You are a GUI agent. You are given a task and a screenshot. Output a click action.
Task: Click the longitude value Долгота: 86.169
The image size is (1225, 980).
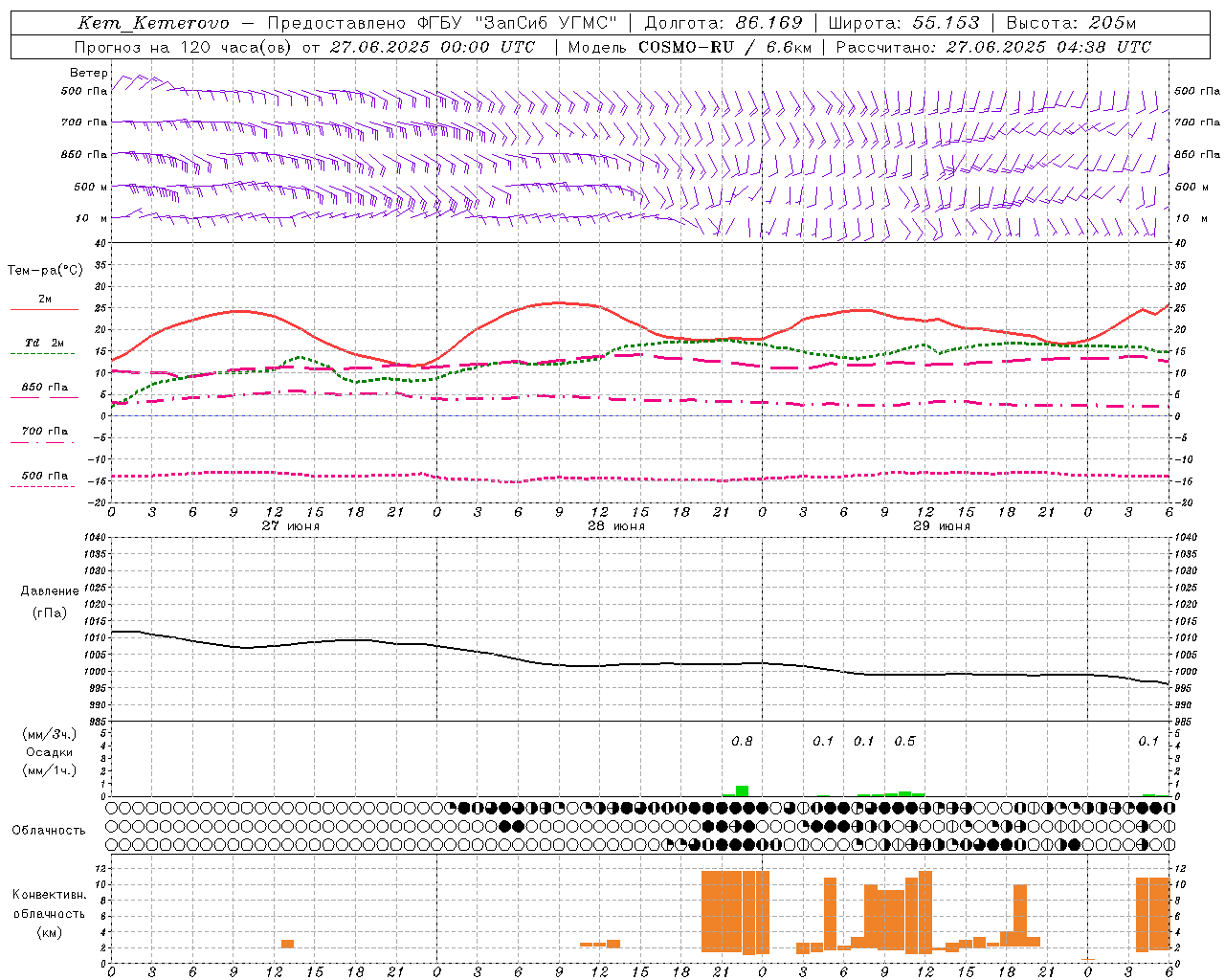[x=724, y=23]
